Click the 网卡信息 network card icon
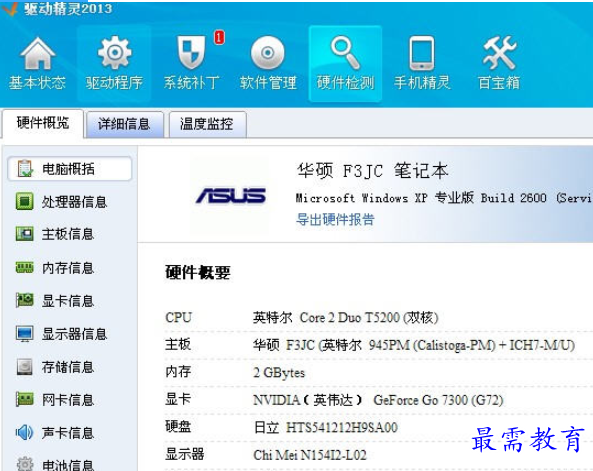 tap(25, 399)
